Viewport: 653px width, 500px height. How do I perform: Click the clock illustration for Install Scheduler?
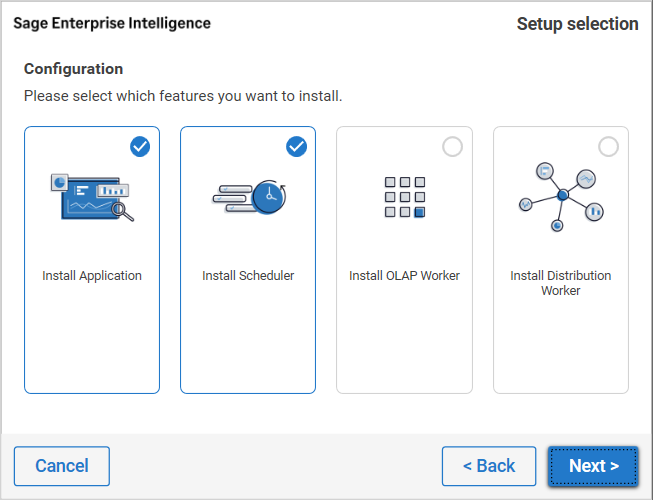tap(248, 196)
